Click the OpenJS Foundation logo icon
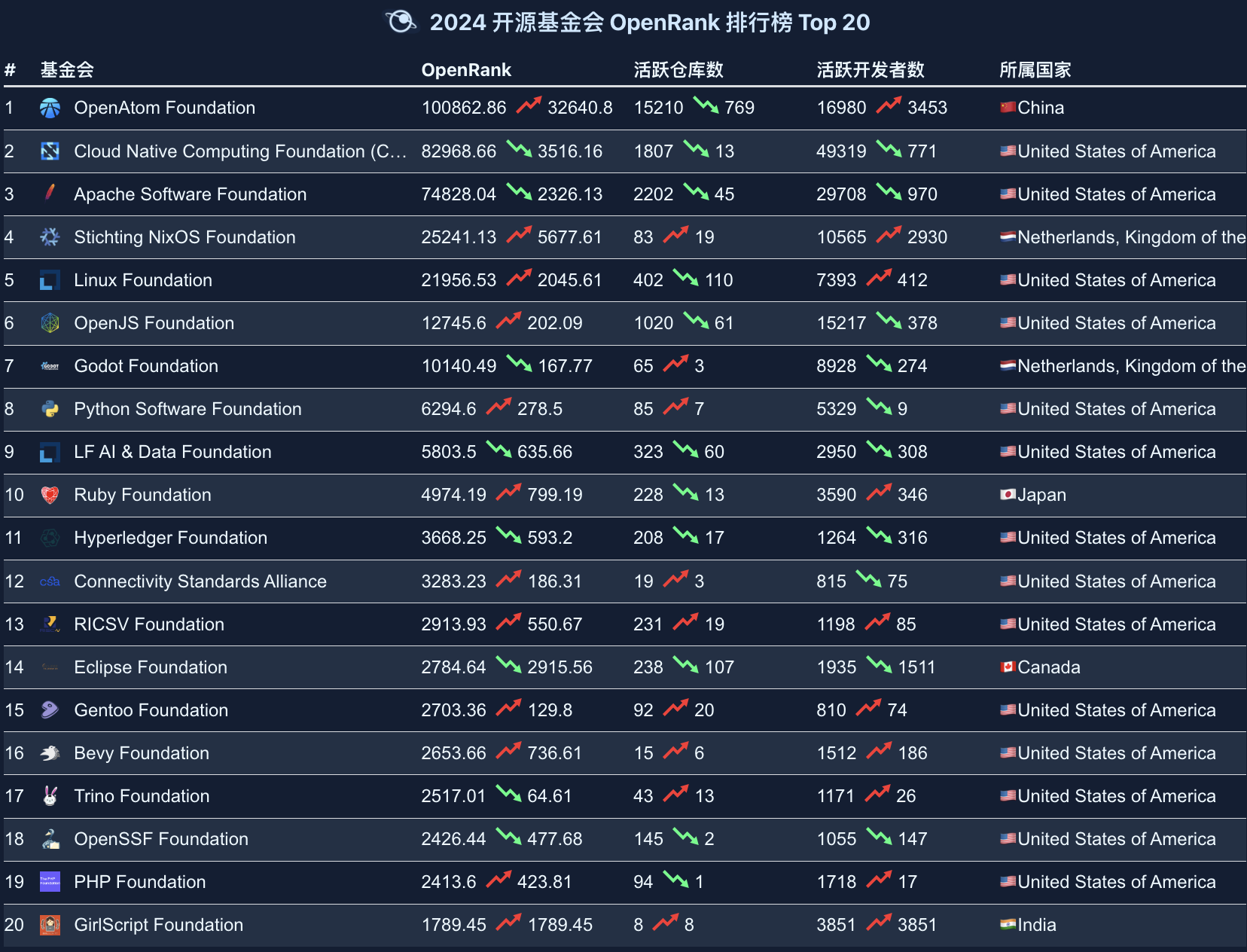Viewport: 1247px width, 952px height. 50,323
